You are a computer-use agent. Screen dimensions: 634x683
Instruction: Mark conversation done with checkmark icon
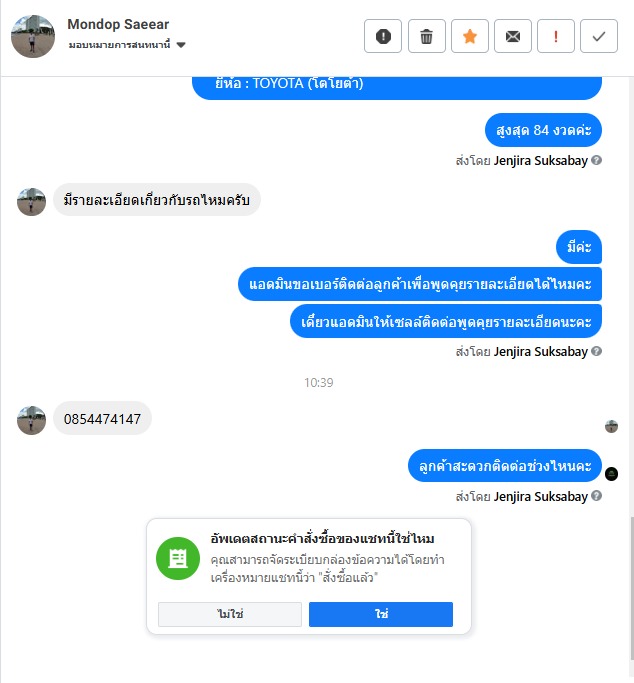599,36
